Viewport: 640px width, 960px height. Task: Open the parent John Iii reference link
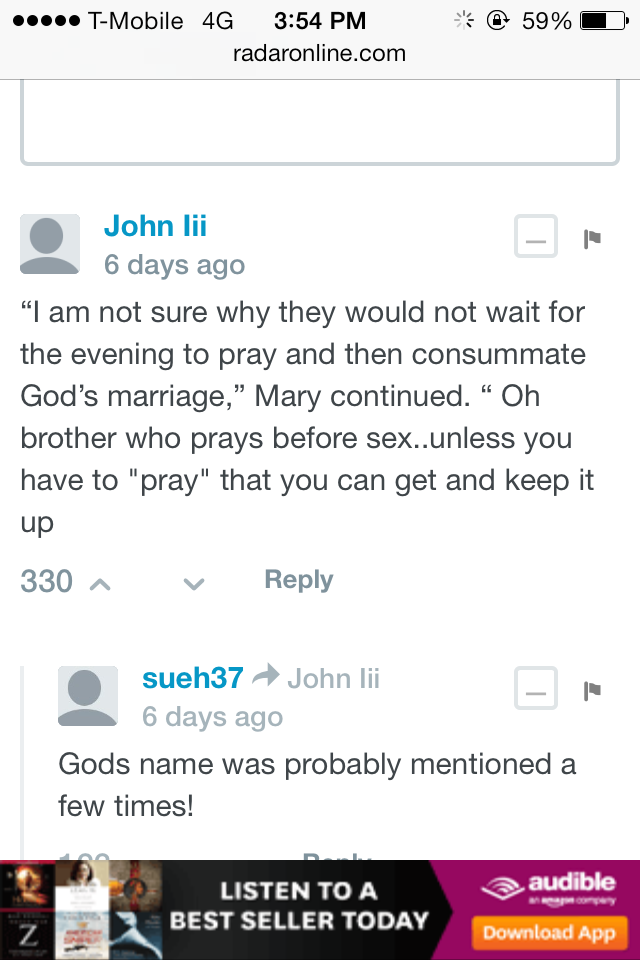pyautogui.click(x=334, y=678)
